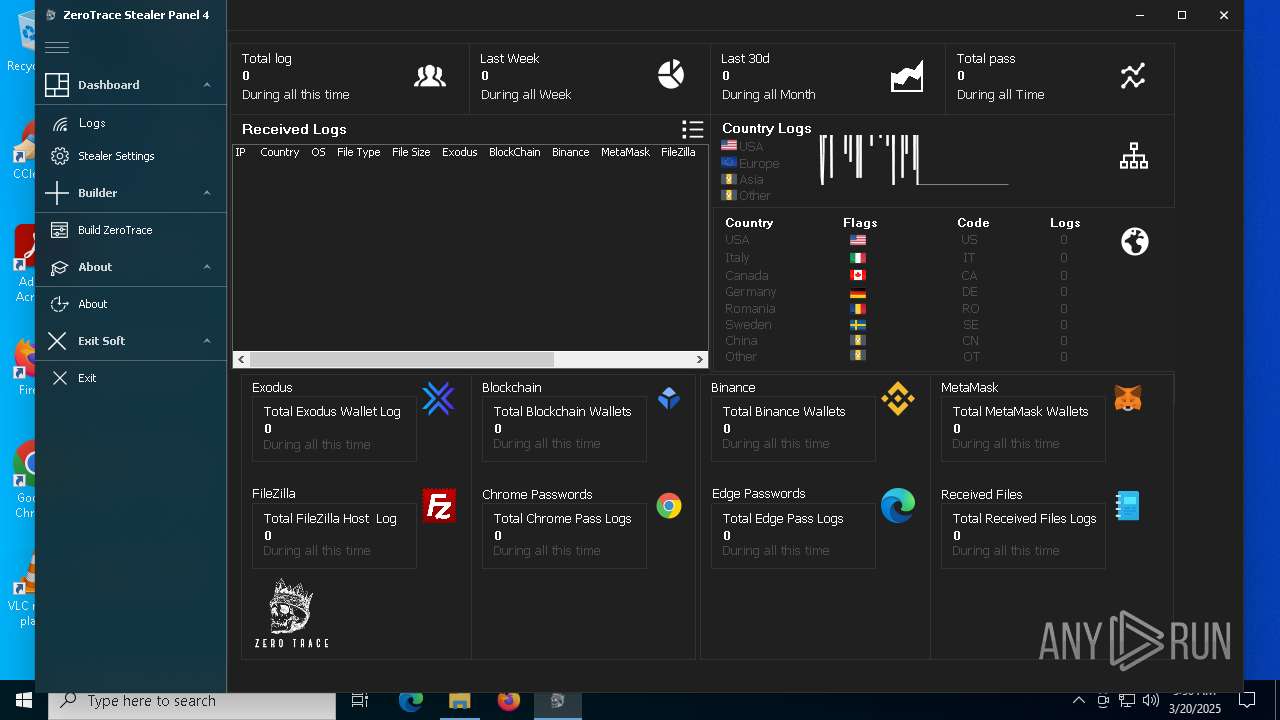
Task: Click the Windows Start button
Action: point(24,701)
